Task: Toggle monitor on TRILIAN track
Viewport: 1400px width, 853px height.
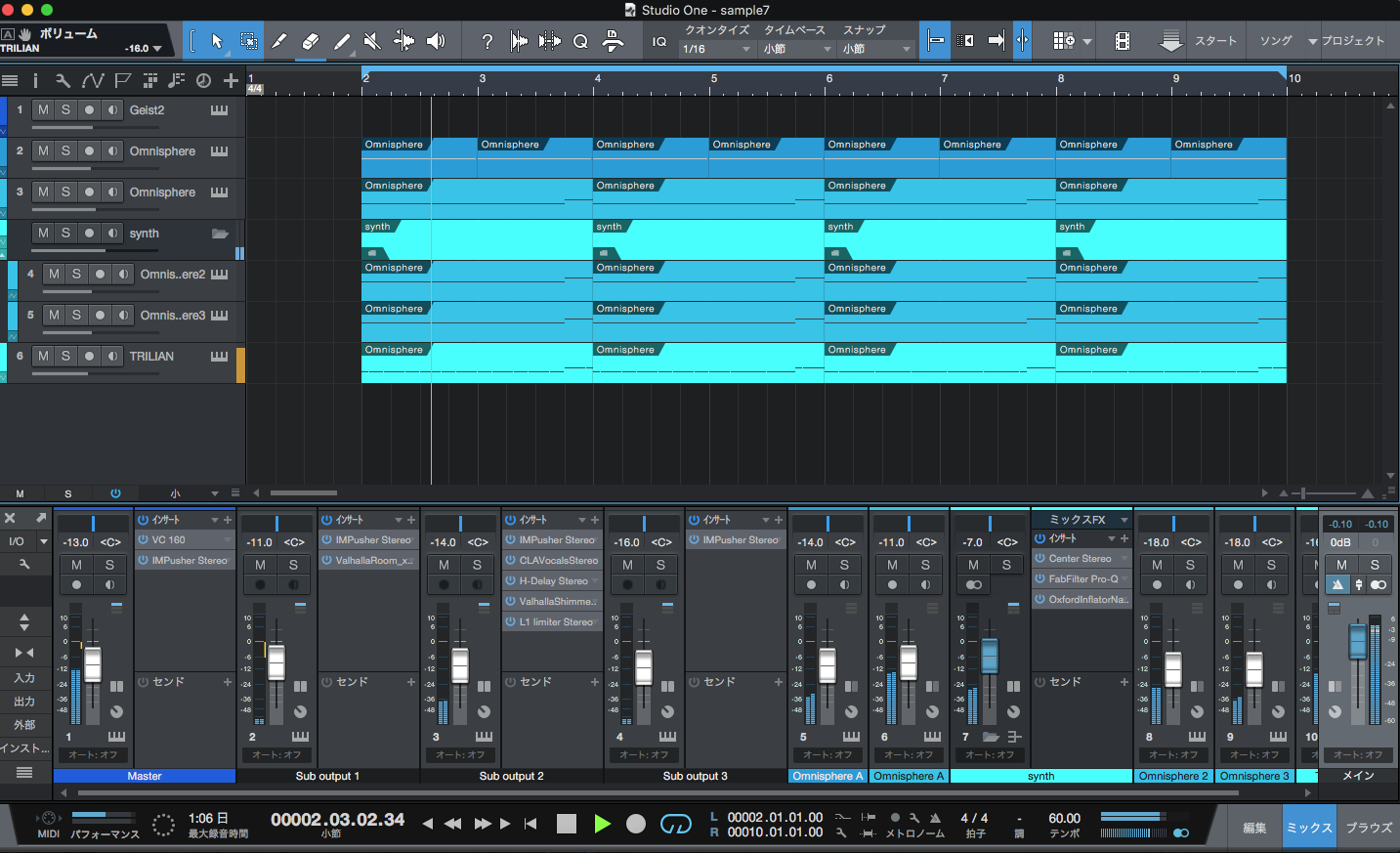Action: click(112, 357)
